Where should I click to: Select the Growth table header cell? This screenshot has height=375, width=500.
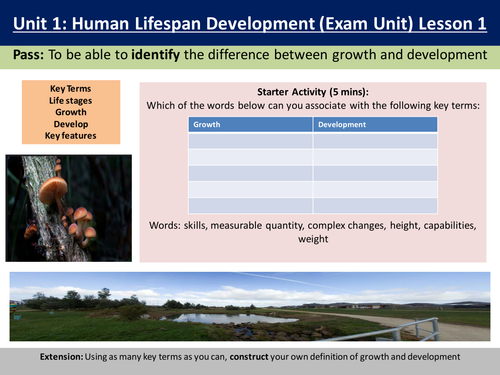coord(250,124)
